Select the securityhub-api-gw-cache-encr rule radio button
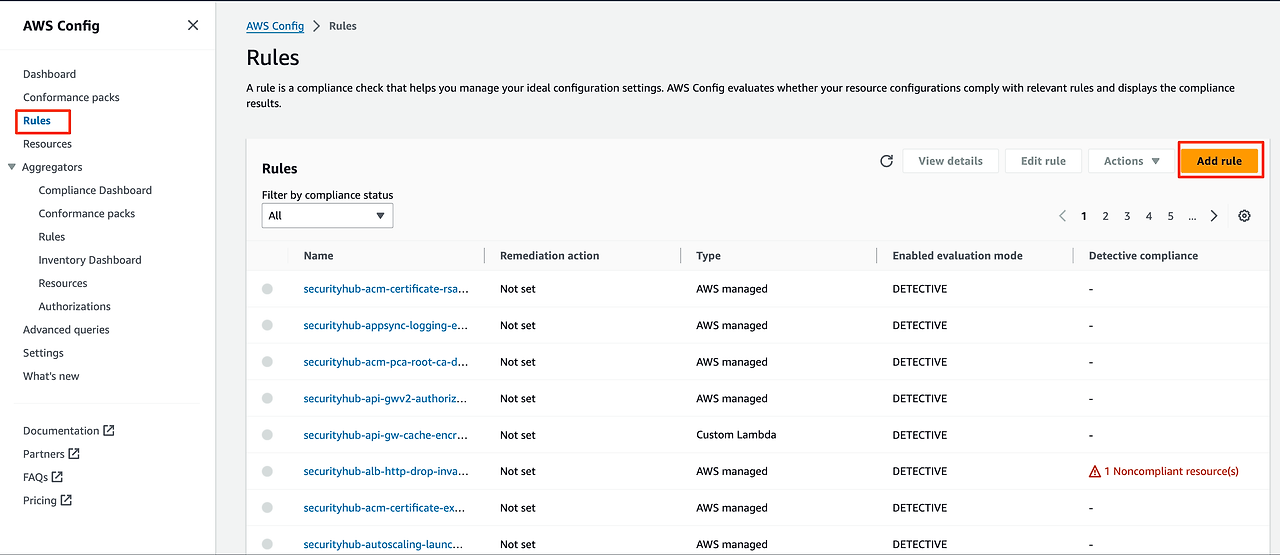The height and width of the screenshot is (555, 1280). click(267, 435)
